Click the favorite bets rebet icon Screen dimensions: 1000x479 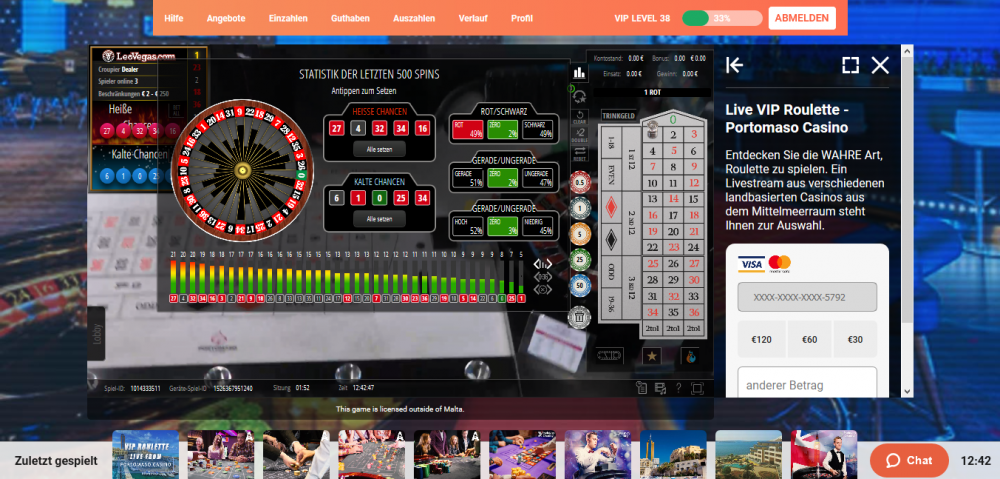[x=580, y=96]
